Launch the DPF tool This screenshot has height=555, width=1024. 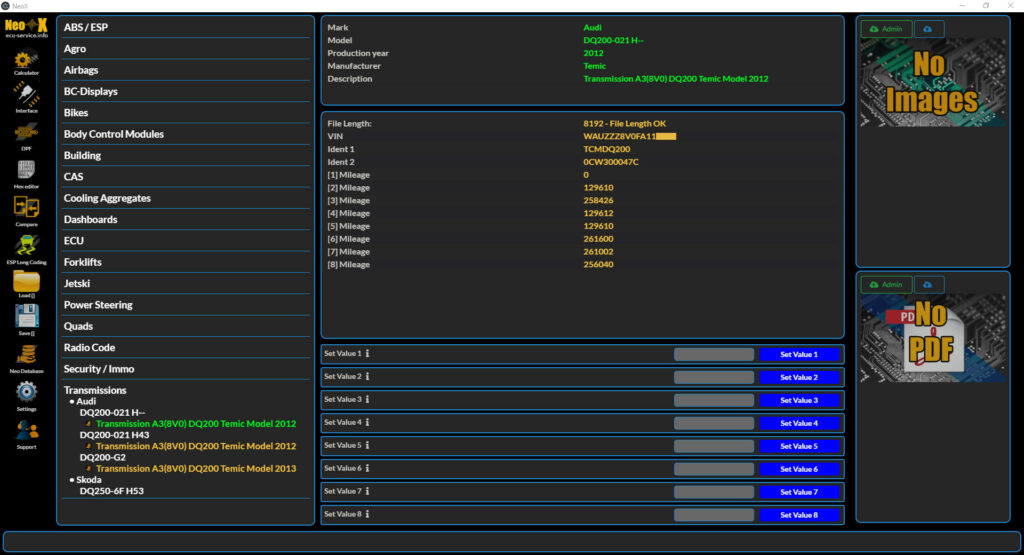pyautogui.click(x=27, y=133)
